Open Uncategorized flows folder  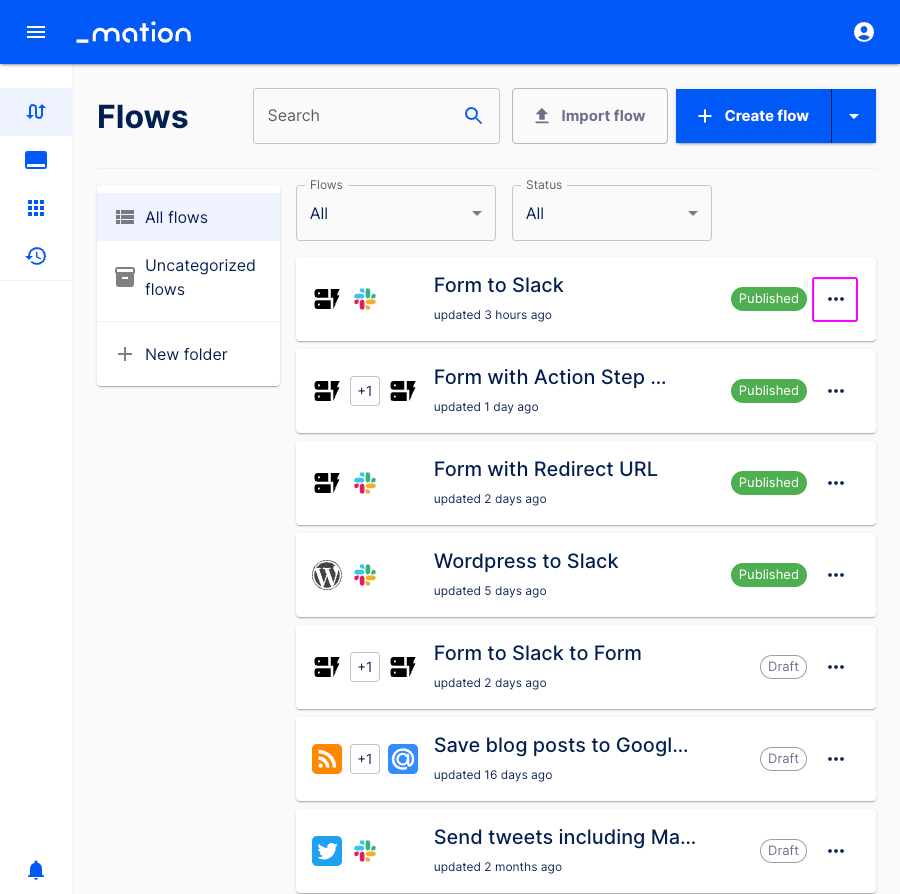(x=188, y=277)
